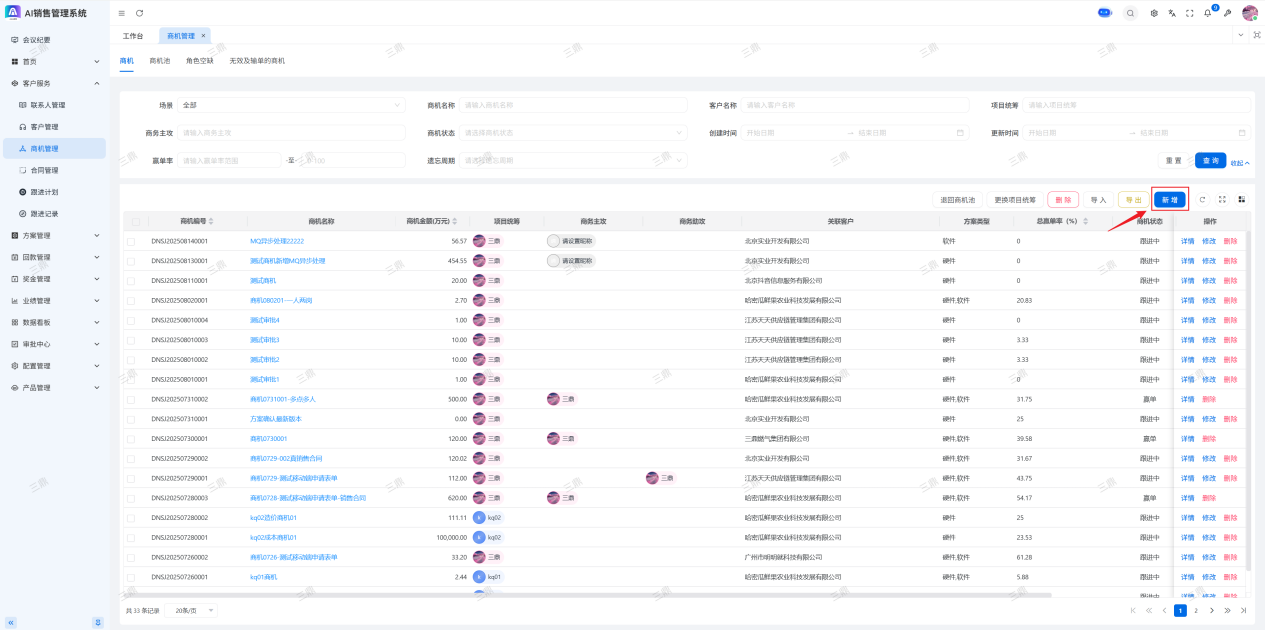The height and width of the screenshot is (630, 1265).
Task: Click the settings gear icon in header
Action: coord(1154,13)
